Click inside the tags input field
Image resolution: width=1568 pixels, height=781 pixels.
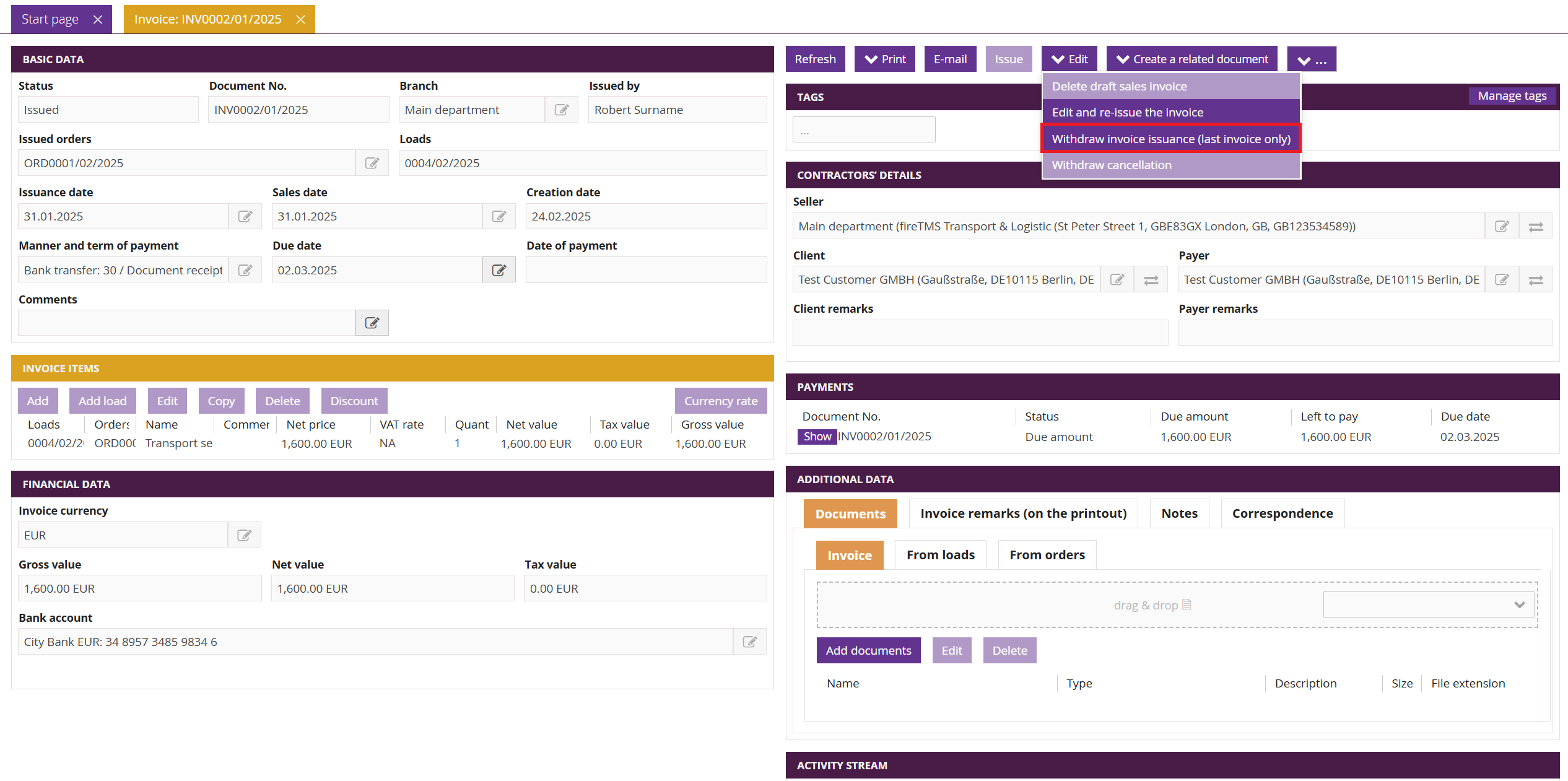864,130
